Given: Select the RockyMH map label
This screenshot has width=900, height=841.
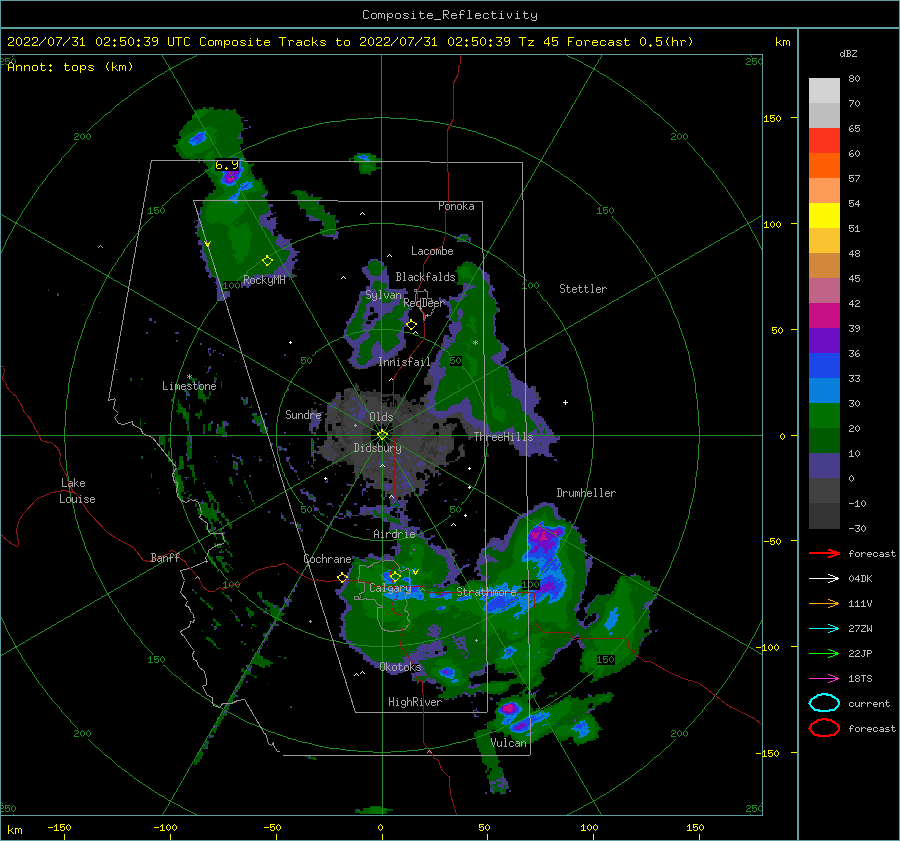Looking at the screenshot, I should pos(264,280).
